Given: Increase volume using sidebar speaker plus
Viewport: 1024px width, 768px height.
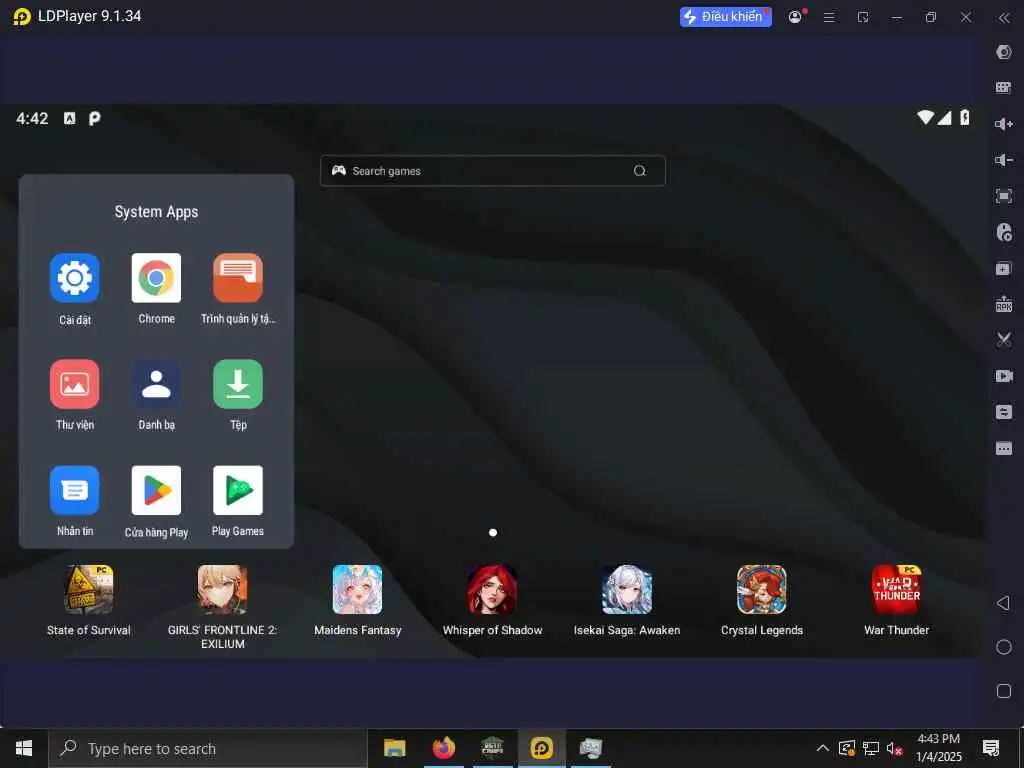Looking at the screenshot, I should tap(1004, 124).
